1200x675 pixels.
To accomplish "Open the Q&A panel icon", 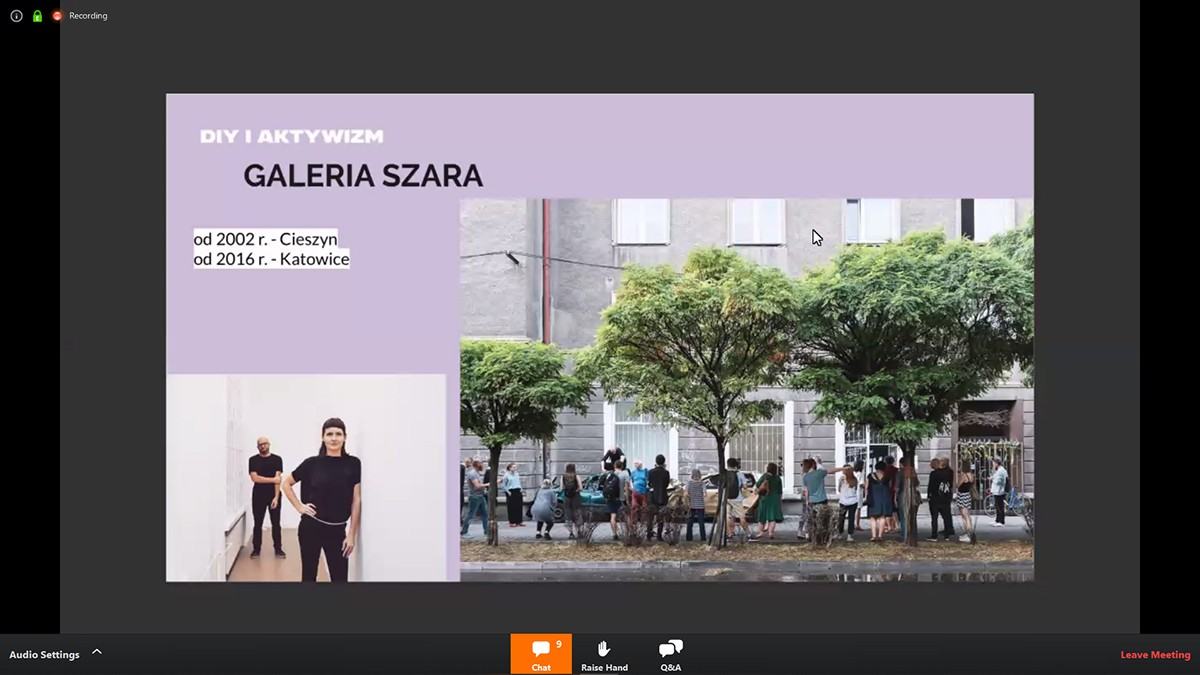I will [670, 649].
